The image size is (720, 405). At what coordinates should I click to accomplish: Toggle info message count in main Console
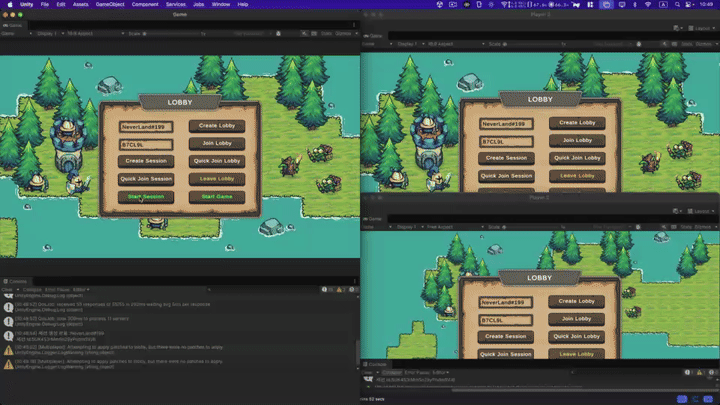tap(327, 290)
